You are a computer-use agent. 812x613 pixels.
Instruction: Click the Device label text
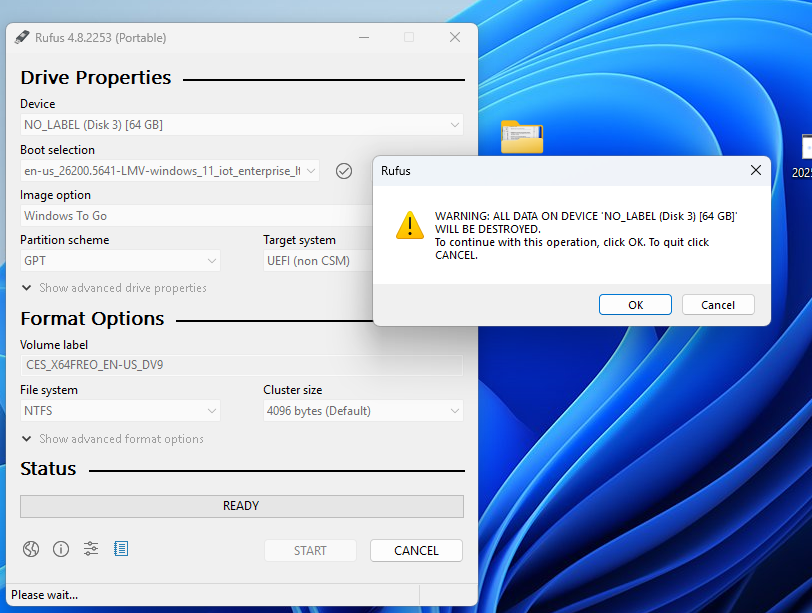(38, 104)
